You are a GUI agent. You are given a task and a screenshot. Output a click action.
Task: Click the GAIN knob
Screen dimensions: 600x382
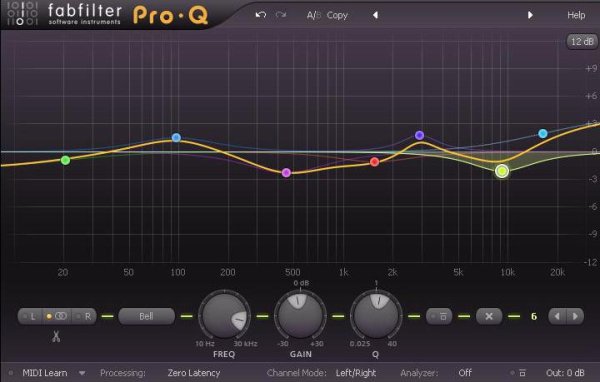tap(300, 316)
